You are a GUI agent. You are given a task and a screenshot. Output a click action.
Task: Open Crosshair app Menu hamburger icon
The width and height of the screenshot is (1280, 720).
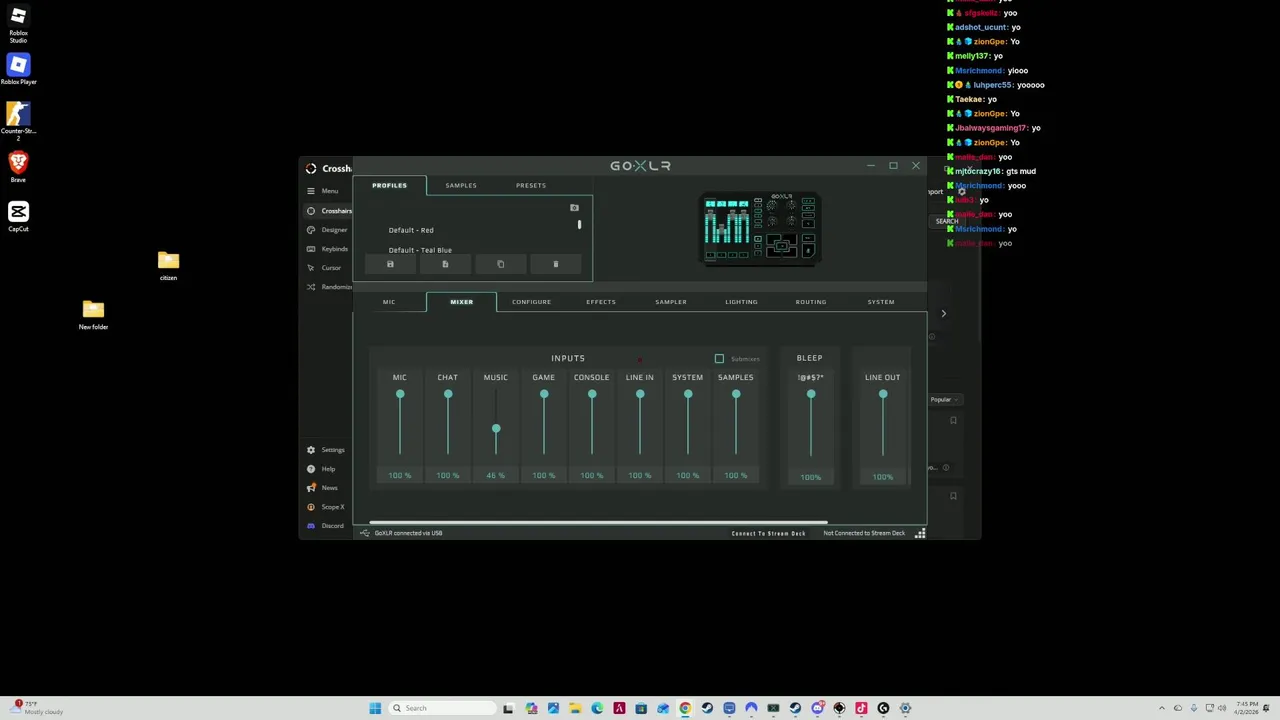[311, 191]
